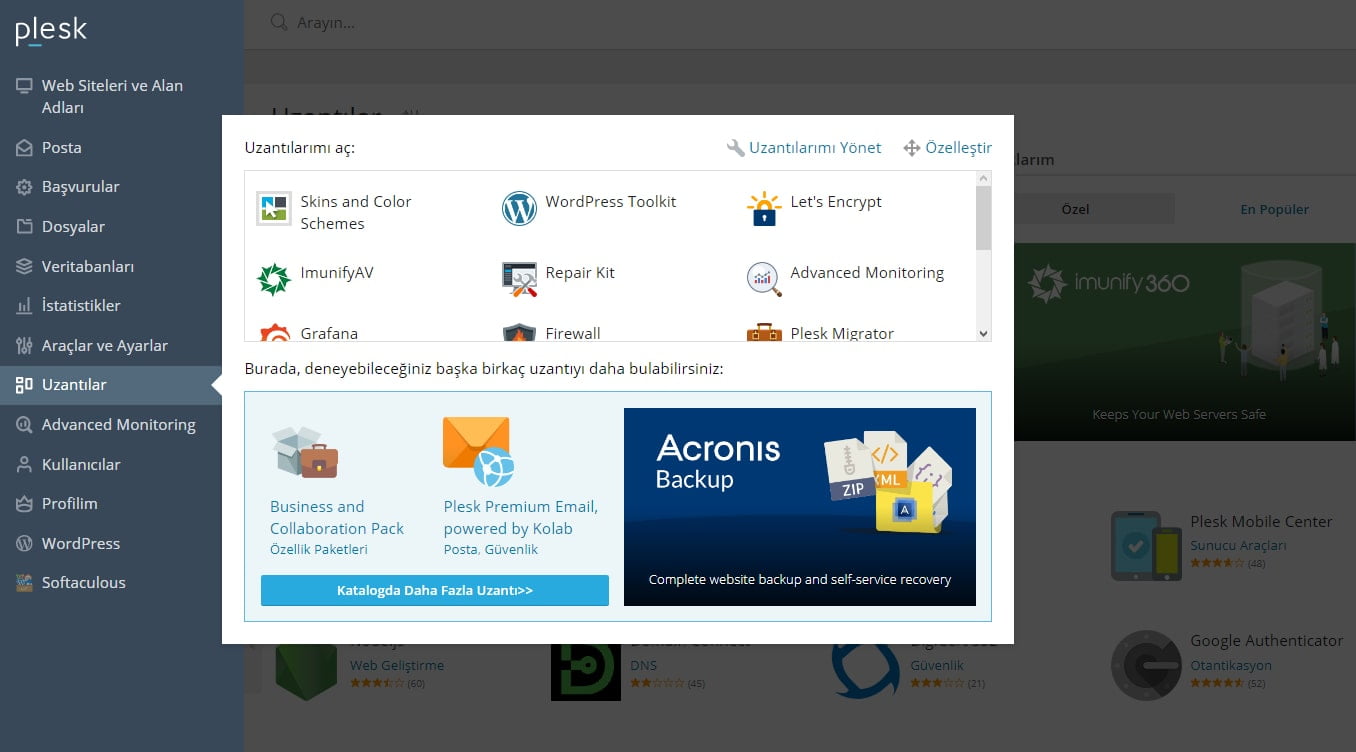Screen dimensions: 1356x752
Task: Switch to the En Popüler tab
Action: [x=1274, y=209]
